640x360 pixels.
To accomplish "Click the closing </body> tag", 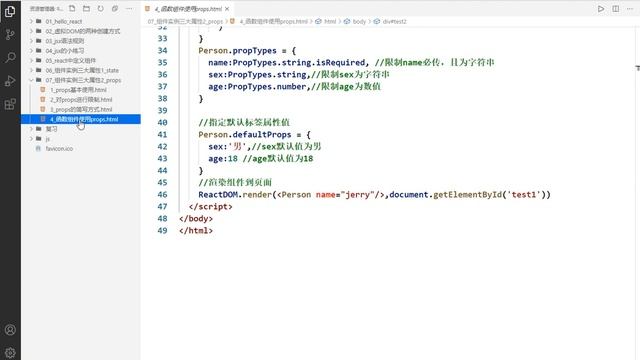I will pyautogui.click(x=196, y=218).
